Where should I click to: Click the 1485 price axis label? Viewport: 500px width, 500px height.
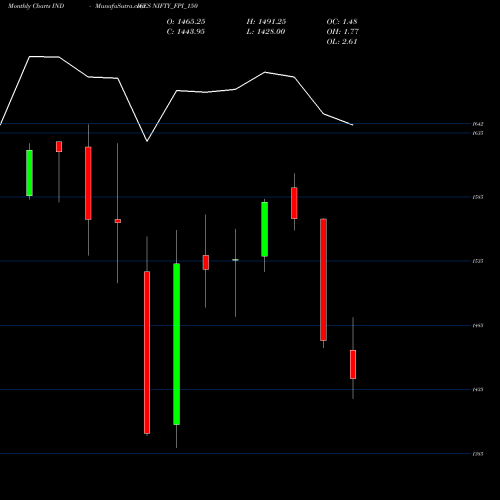[478, 325]
